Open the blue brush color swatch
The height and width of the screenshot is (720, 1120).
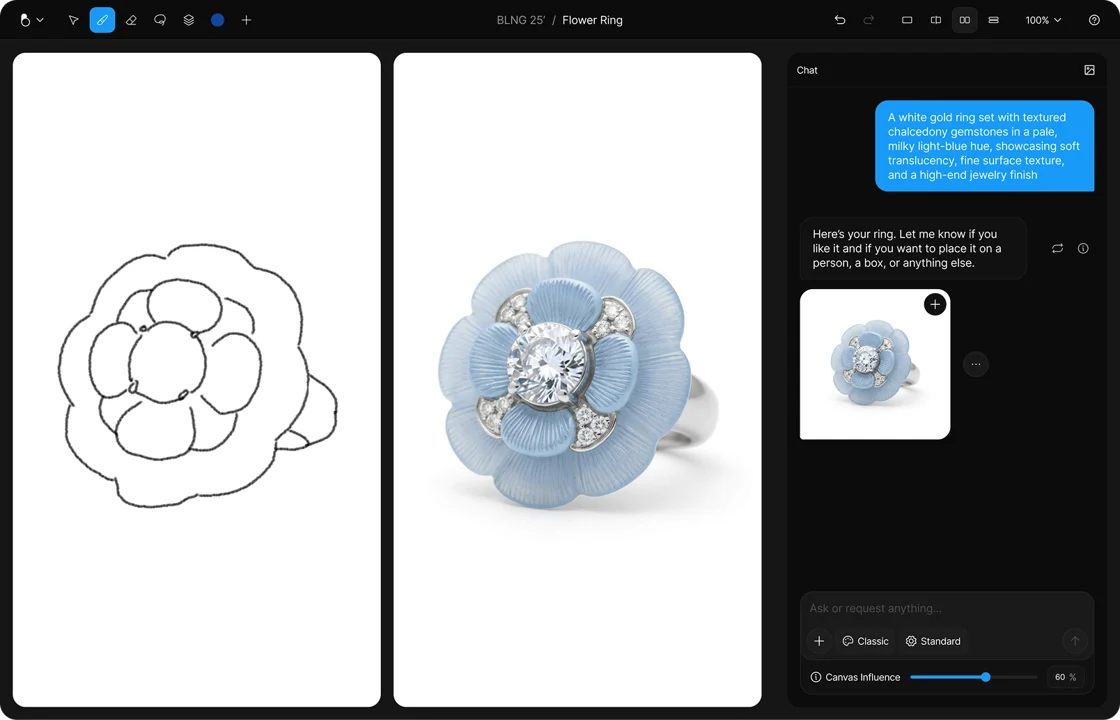click(x=218, y=20)
